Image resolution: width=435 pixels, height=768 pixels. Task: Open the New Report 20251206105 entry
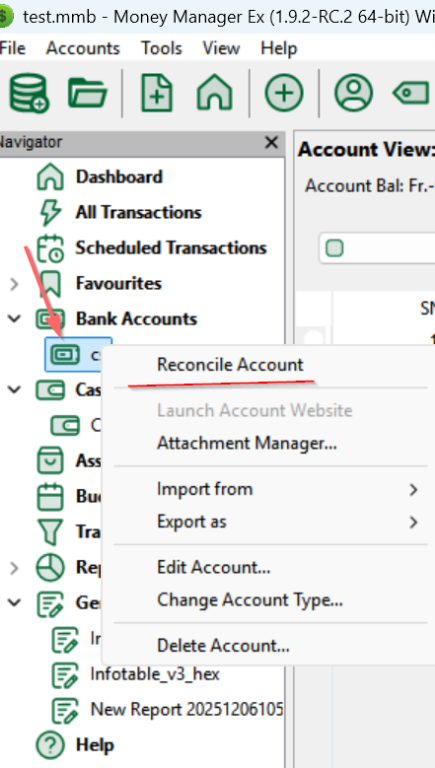tap(187, 710)
